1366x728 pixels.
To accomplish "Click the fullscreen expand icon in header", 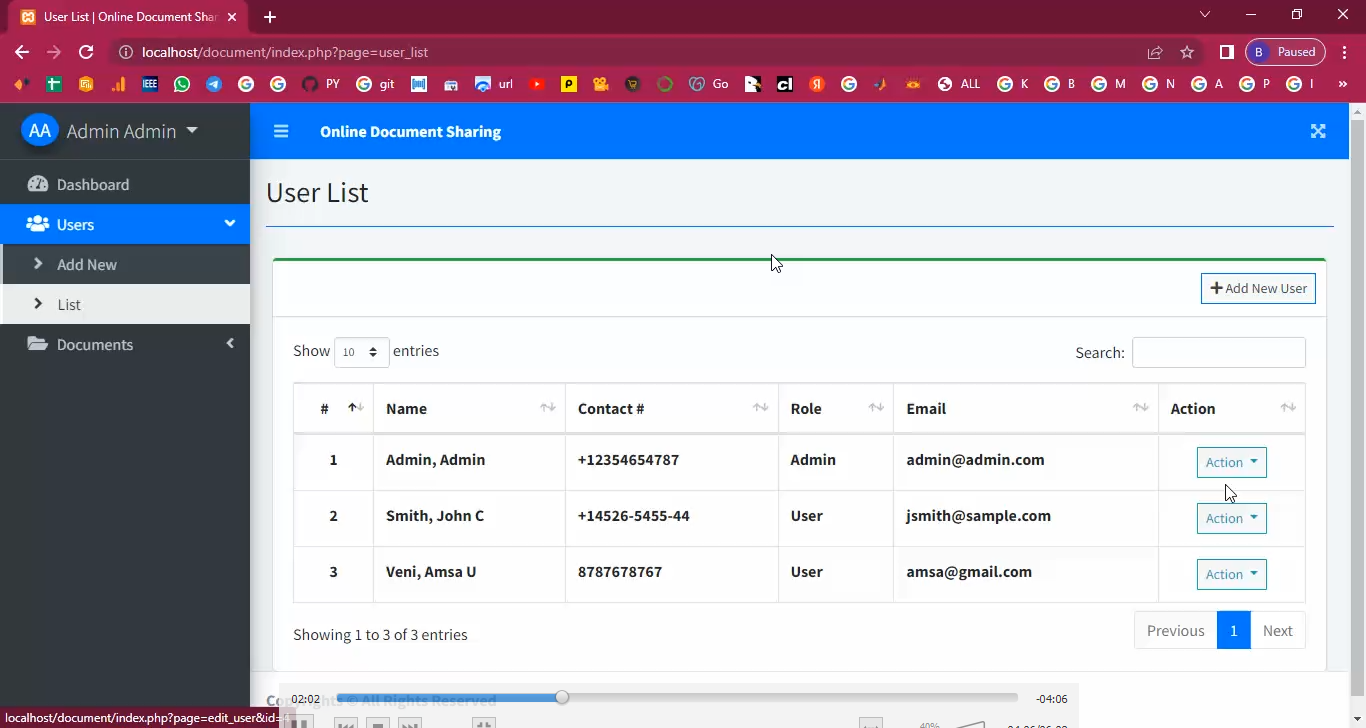I will 1318,131.
